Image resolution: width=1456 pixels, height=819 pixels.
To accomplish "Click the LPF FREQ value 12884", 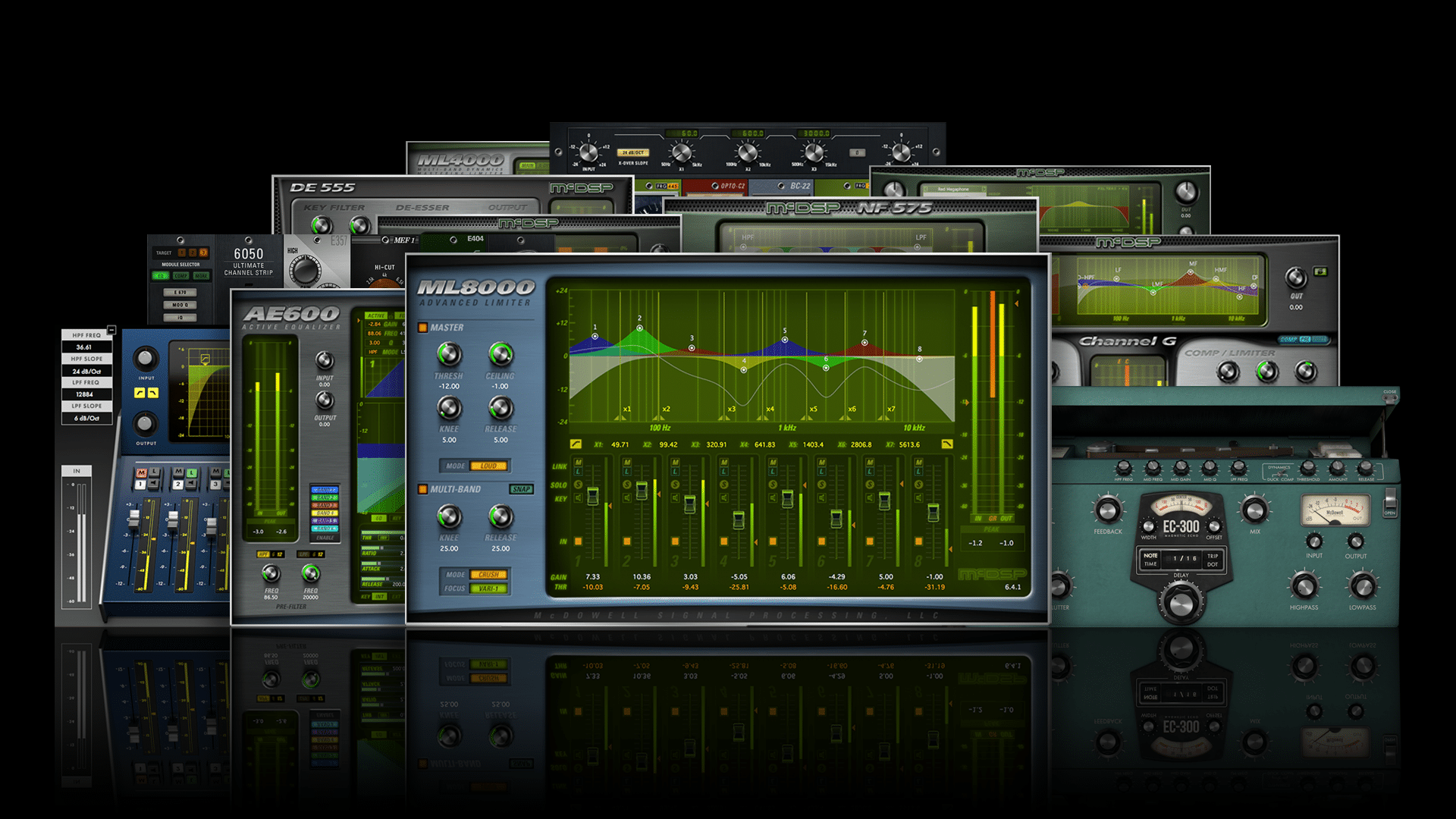I will click(x=86, y=394).
